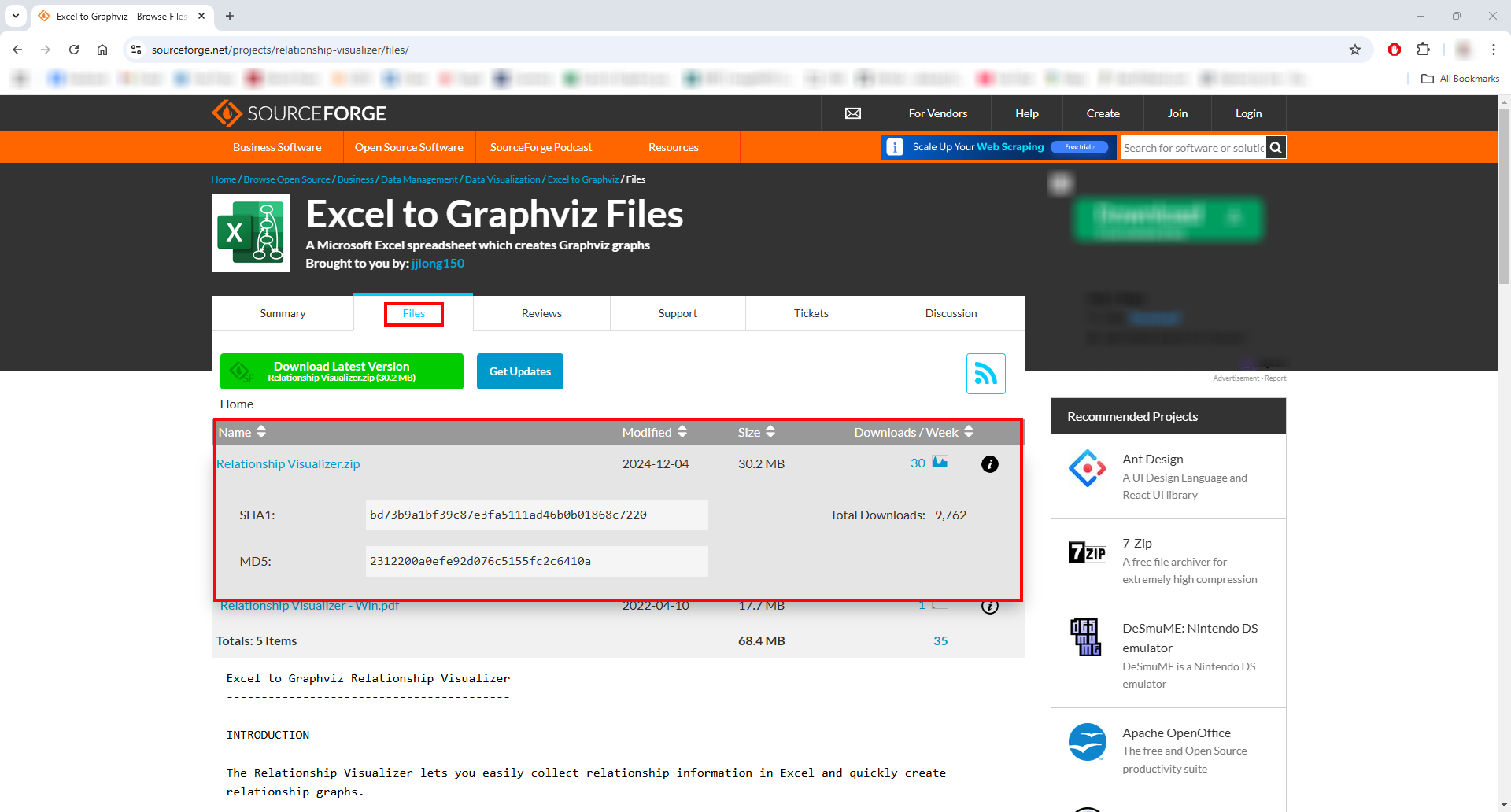Image resolution: width=1511 pixels, height=812 pixels.
Task: Click the info icon for Relationship Visualizer.zip
Action: [989, 464]
